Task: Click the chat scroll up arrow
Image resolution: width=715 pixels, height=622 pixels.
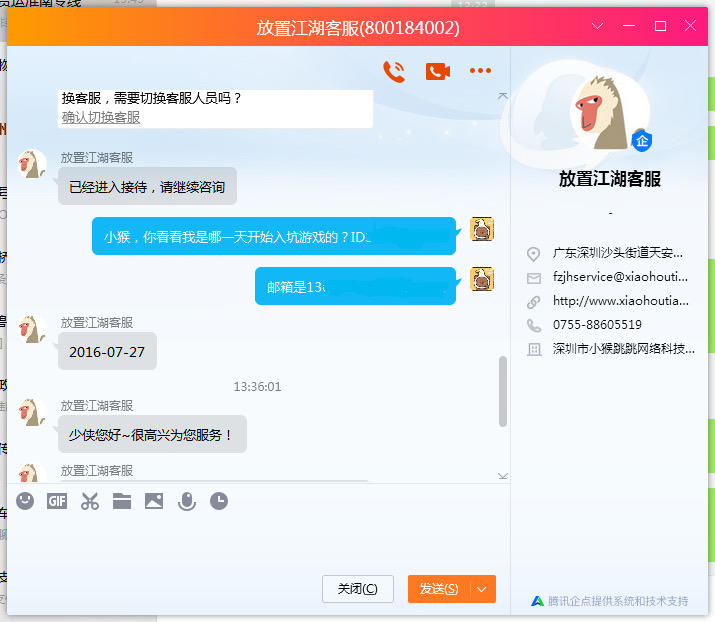Action: tap(503, 96)
